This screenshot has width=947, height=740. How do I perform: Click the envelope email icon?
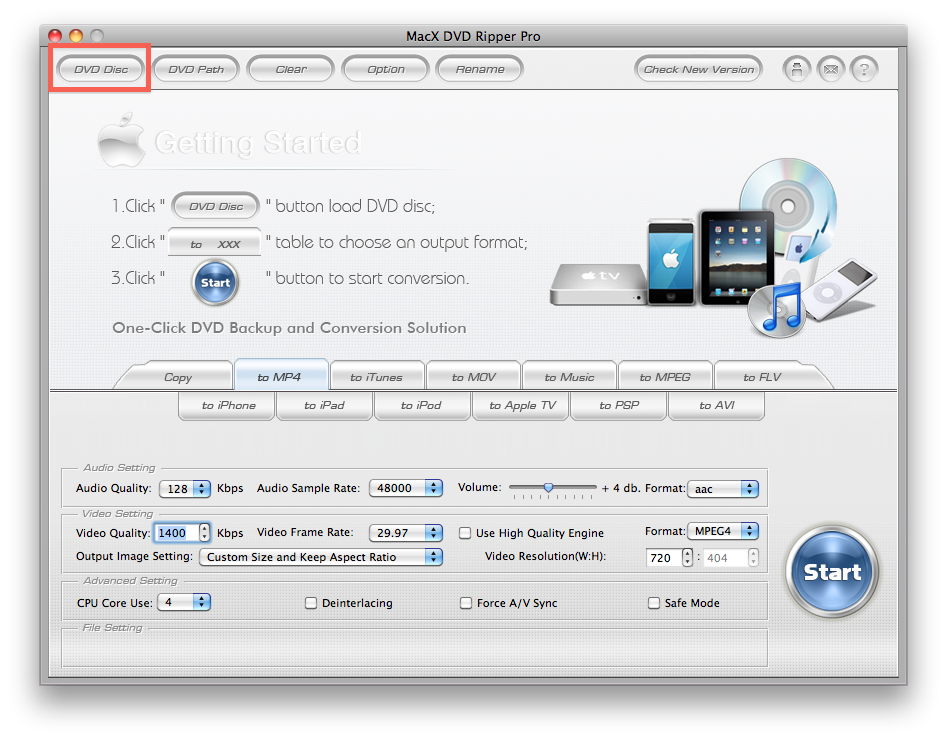coord(831,69)
